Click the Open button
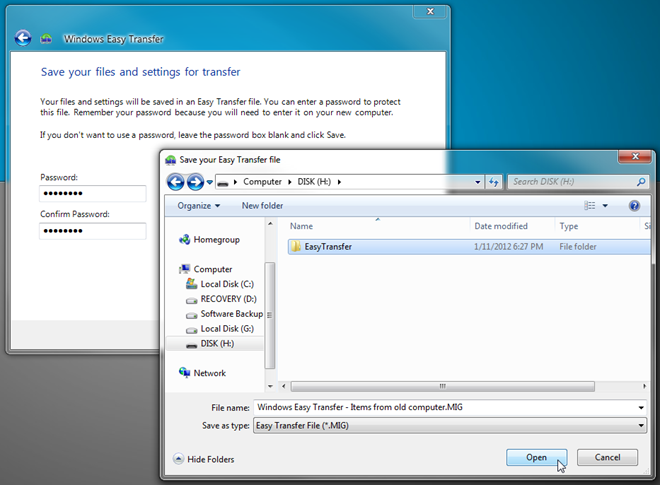 click(536, 457)
